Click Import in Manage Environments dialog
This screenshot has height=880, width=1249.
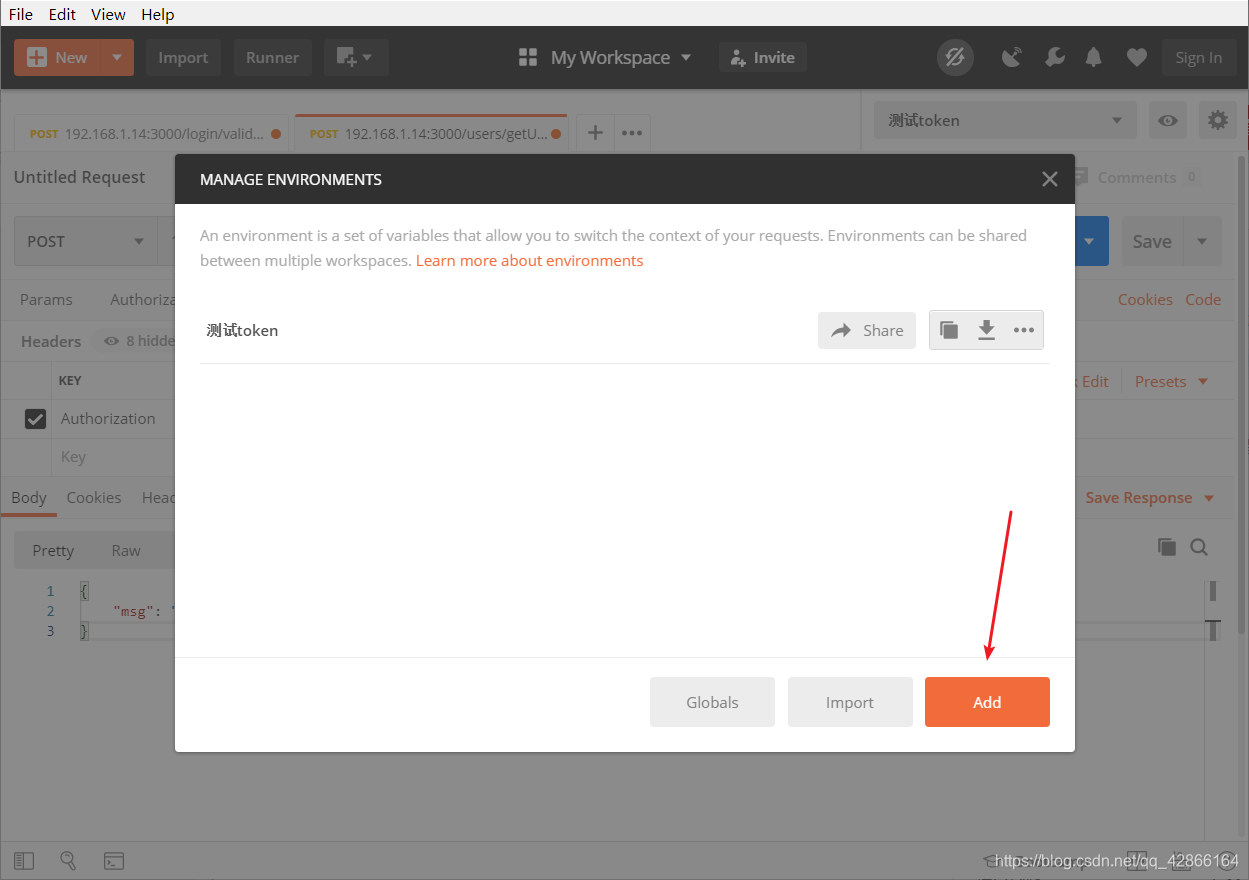point(850,702)
